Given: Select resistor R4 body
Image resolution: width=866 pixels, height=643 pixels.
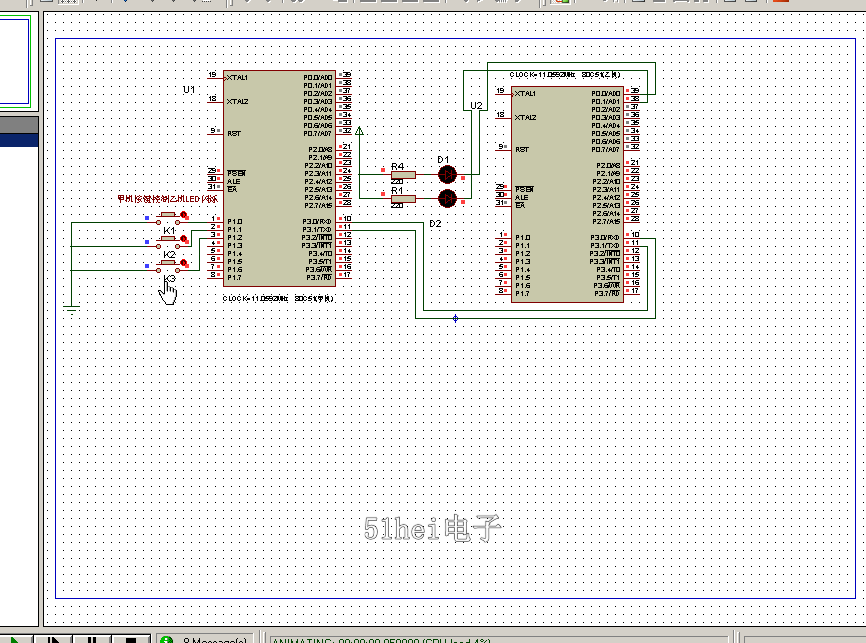Looking at the screenshot, I should click(x=403, y=175).
